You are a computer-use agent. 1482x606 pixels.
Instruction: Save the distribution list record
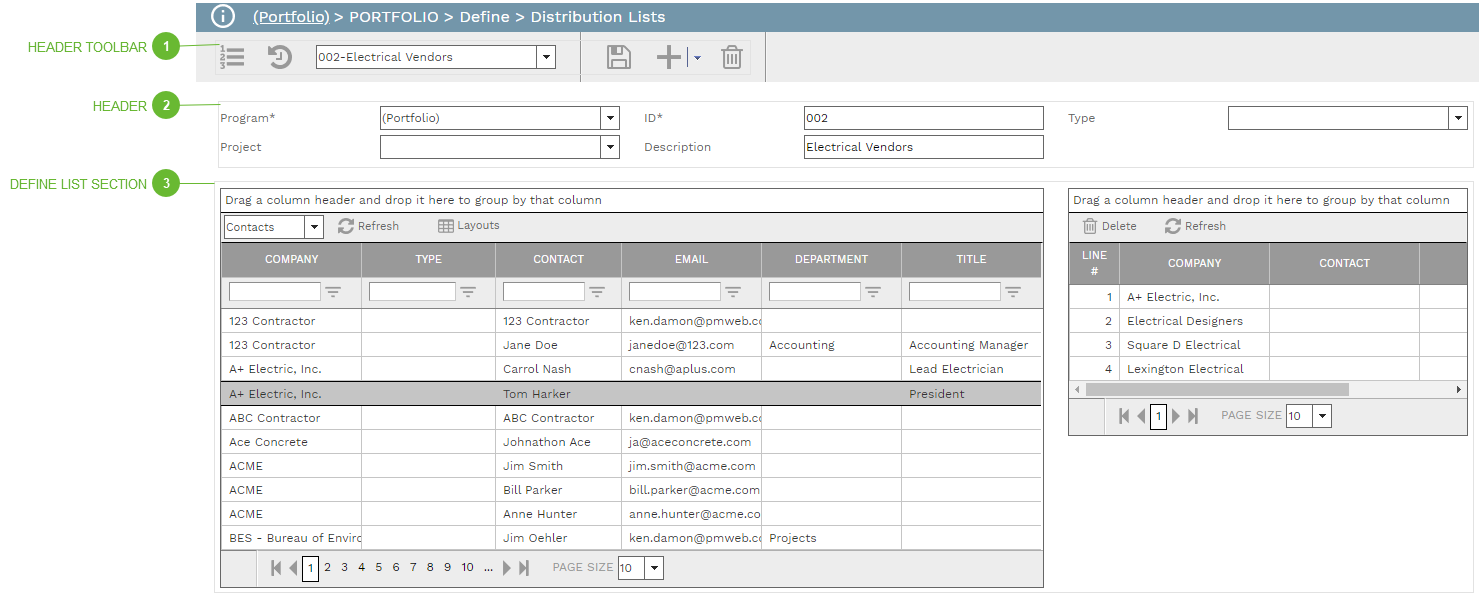619,57
